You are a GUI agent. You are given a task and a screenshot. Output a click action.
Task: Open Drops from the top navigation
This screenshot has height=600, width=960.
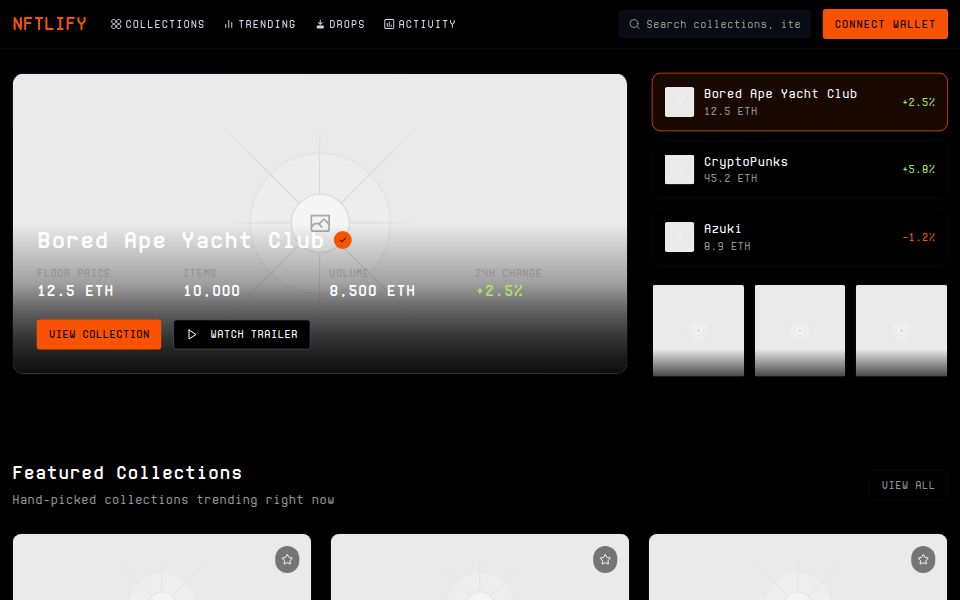point(341,24)
